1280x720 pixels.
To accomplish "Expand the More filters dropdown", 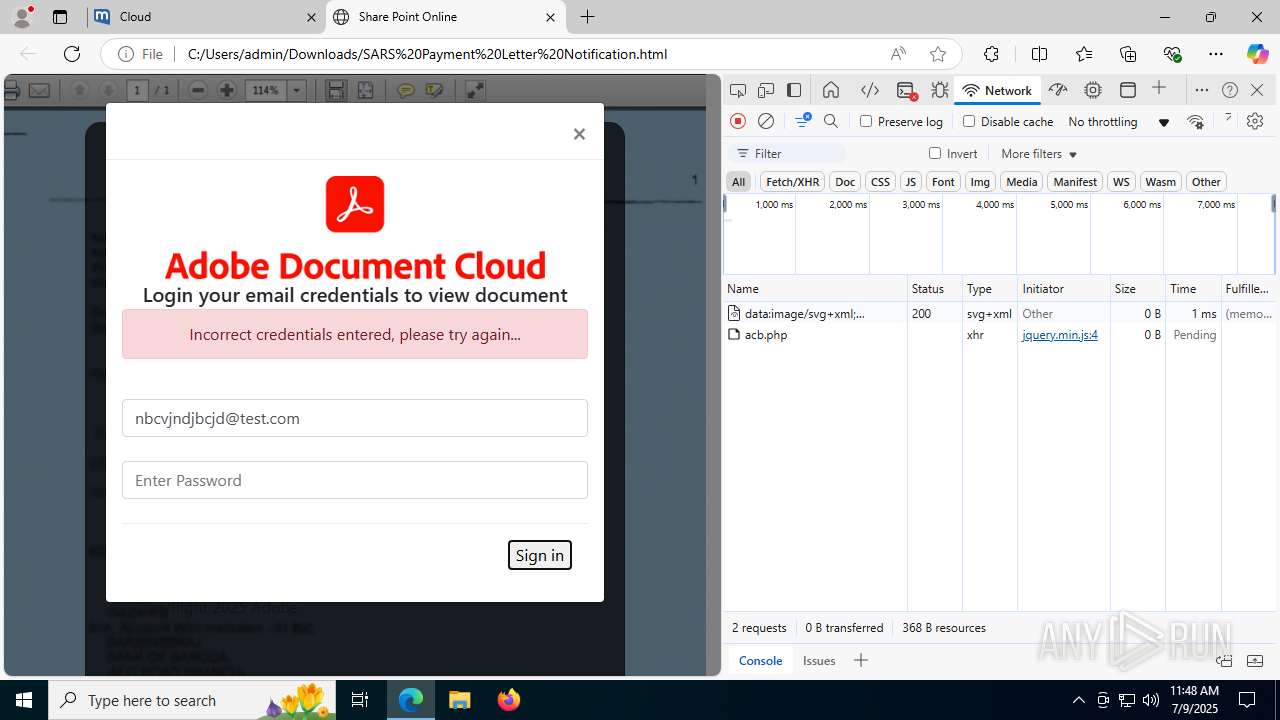I will pyautogui.click(x=1039, y=153).
